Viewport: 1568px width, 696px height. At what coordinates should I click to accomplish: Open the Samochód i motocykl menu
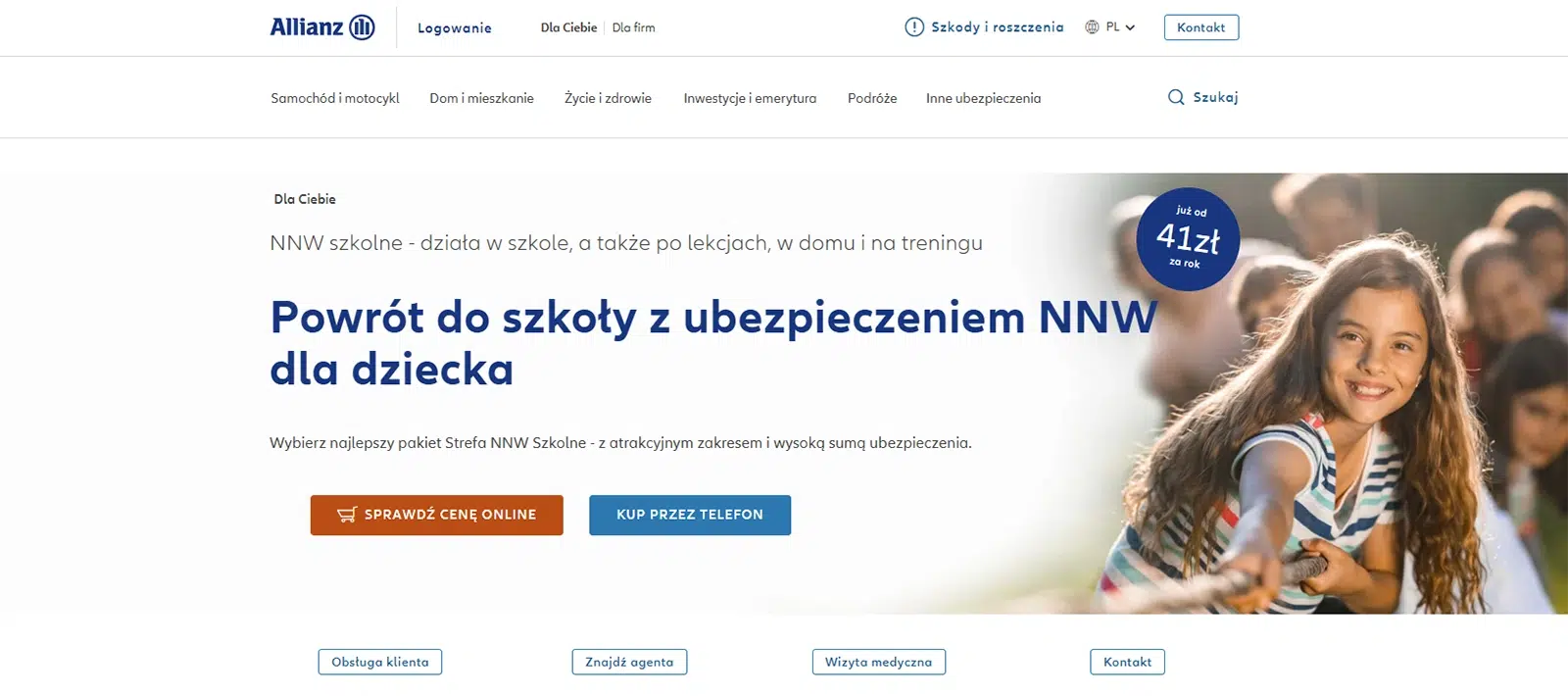click(335, 98)
